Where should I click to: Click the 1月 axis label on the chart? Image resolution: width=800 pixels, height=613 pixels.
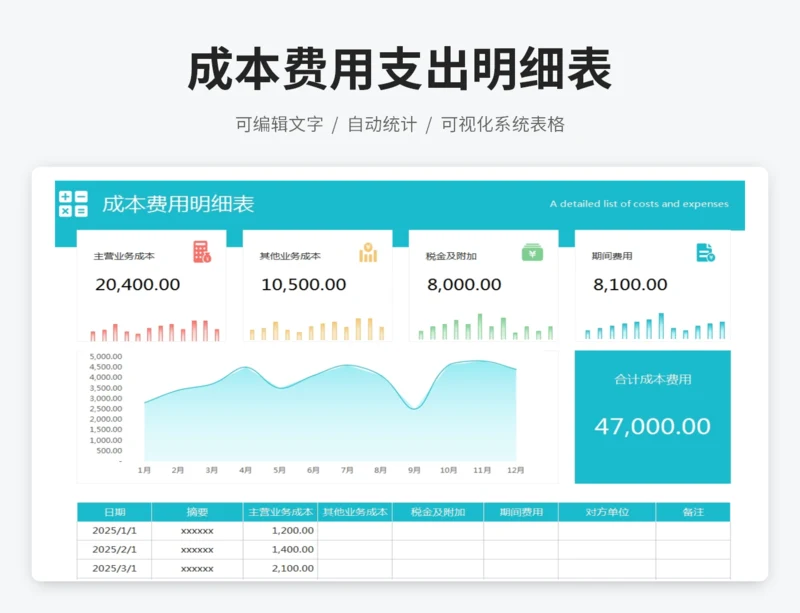144,470
